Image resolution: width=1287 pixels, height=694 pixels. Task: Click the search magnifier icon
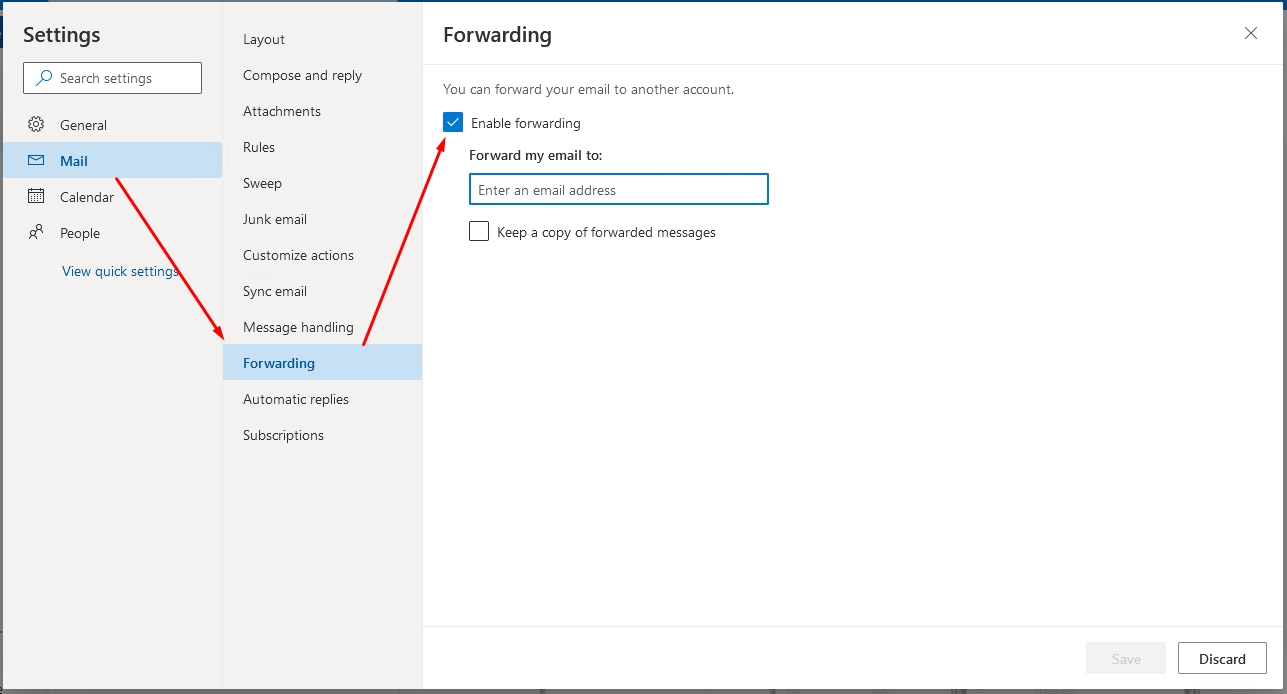click(44, 78)
